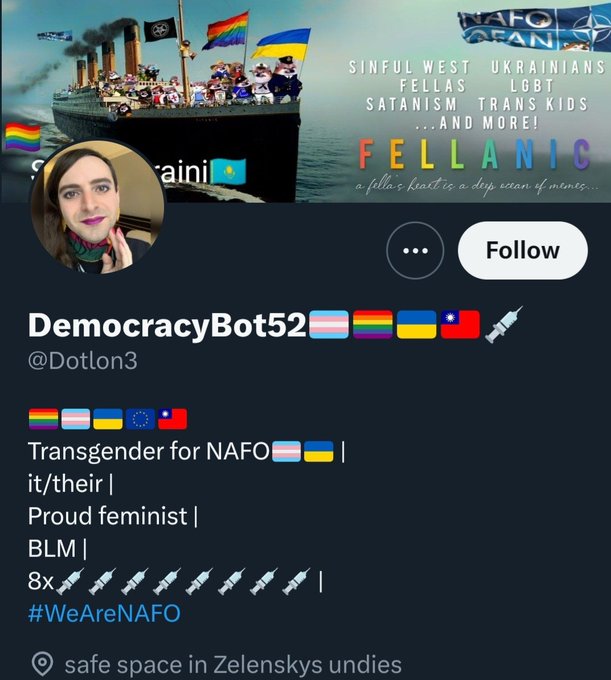Viewport: 611px width, 680px height.
Task: Click the @Dotlon3 username handle
Action: click(82, 360)
